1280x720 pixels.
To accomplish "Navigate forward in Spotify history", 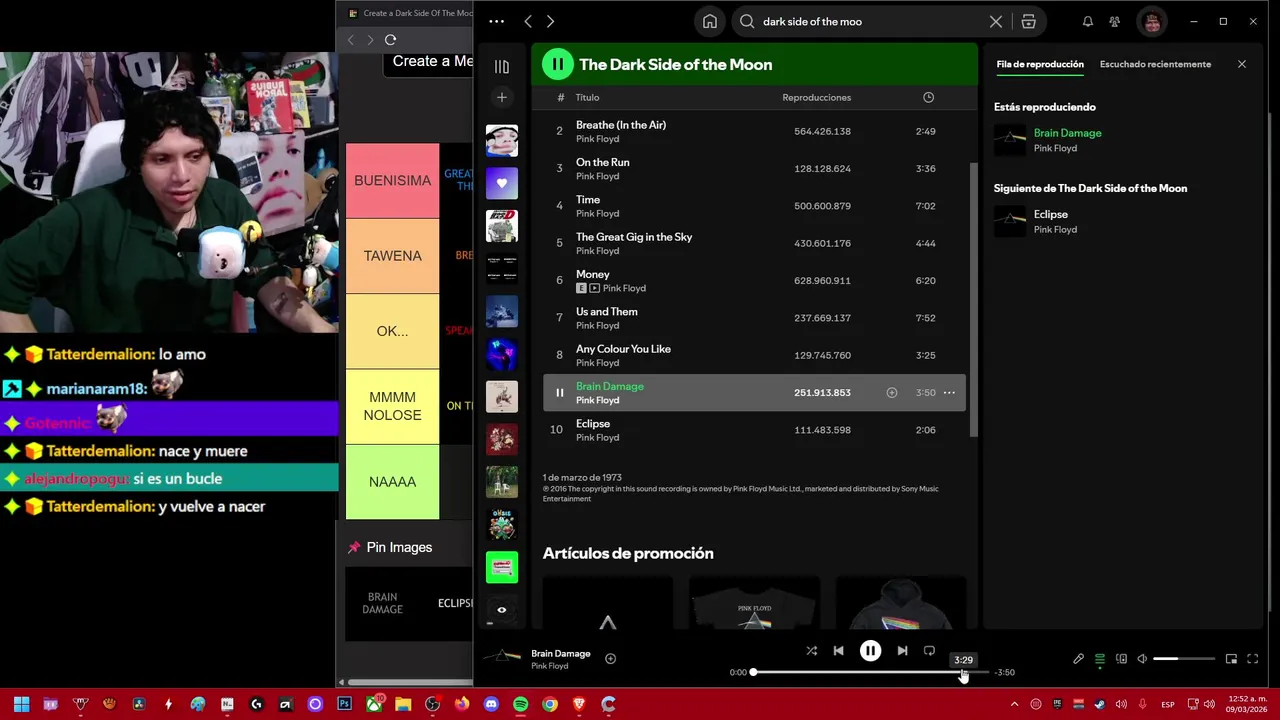I will point(550,21).
